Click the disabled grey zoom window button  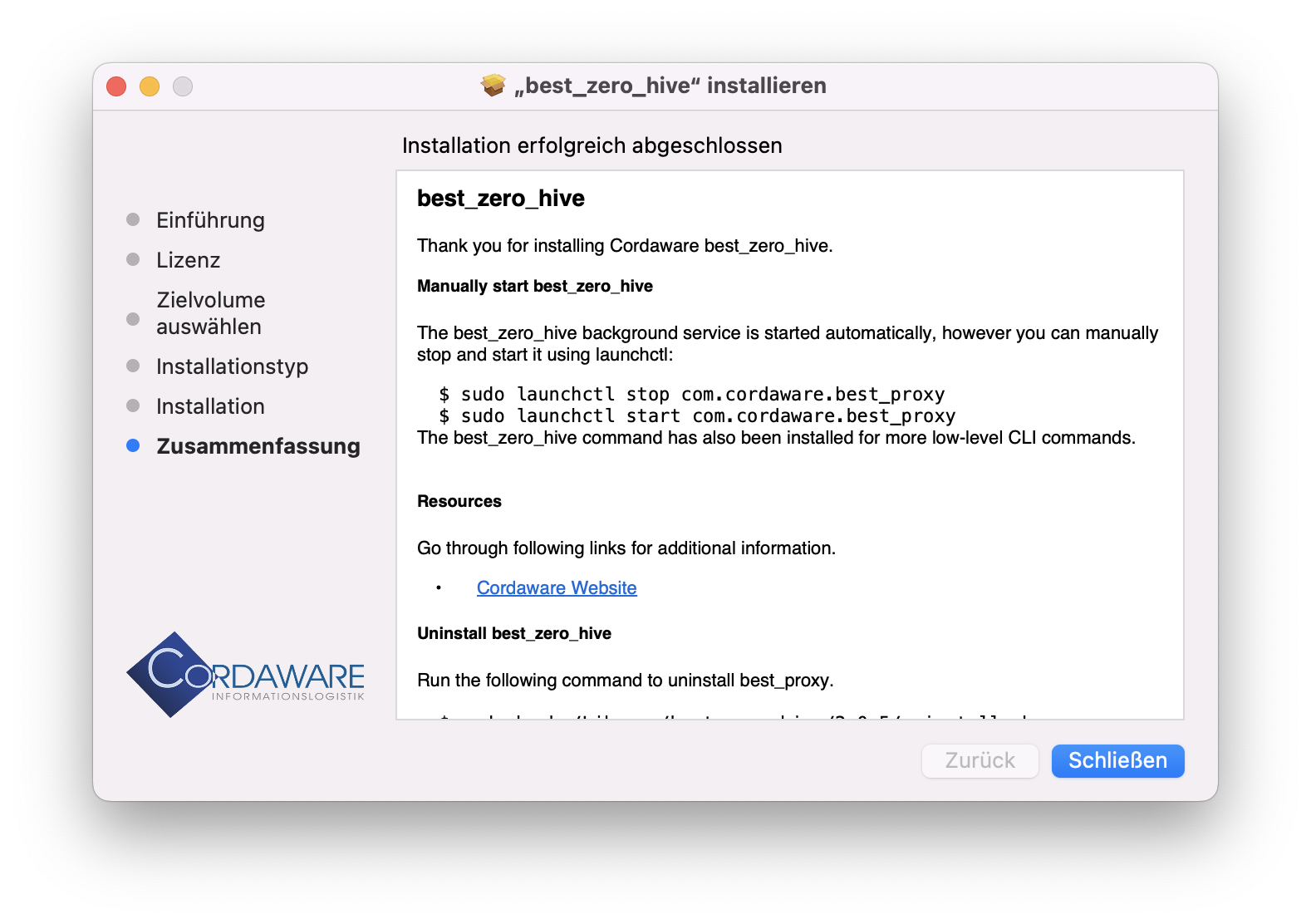pos(183,86)
